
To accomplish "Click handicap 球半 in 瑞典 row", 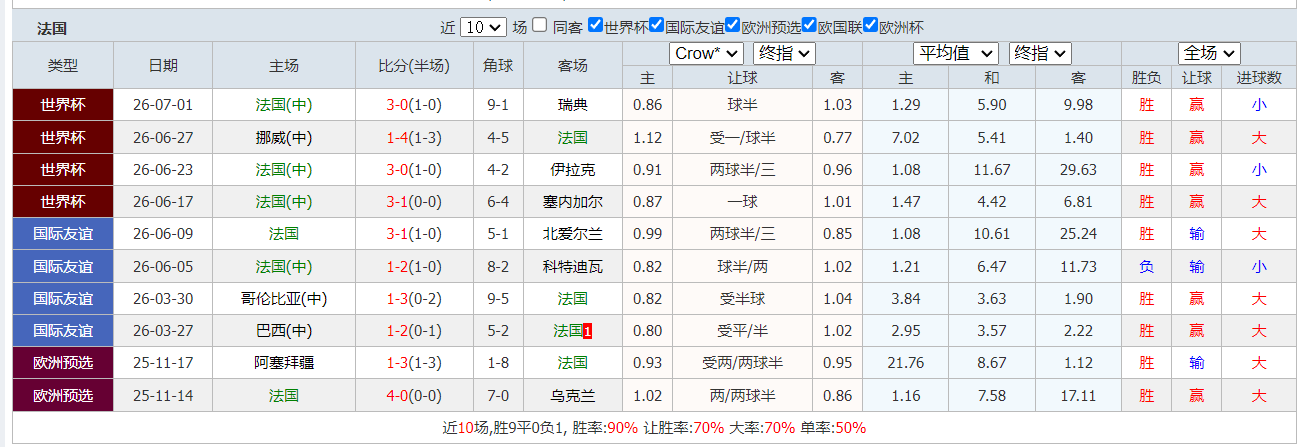I will point(742,105).
